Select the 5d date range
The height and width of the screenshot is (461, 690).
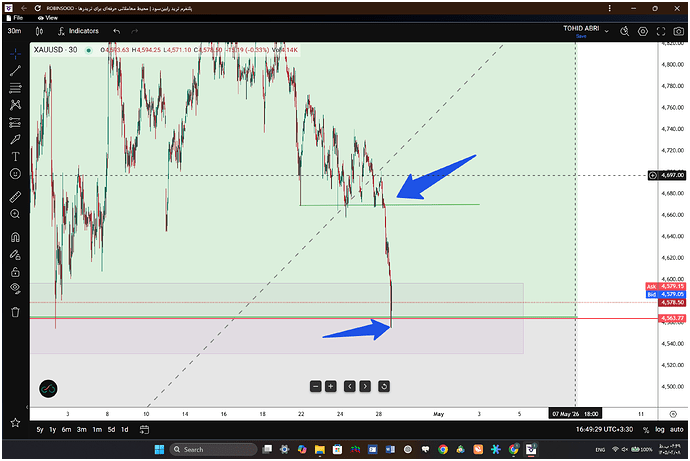click(112, 430)
